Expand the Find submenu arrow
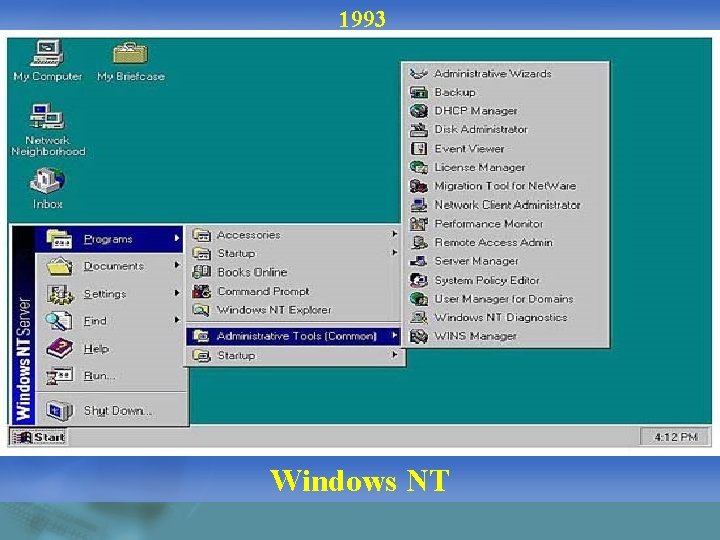 tap(177, 320)
